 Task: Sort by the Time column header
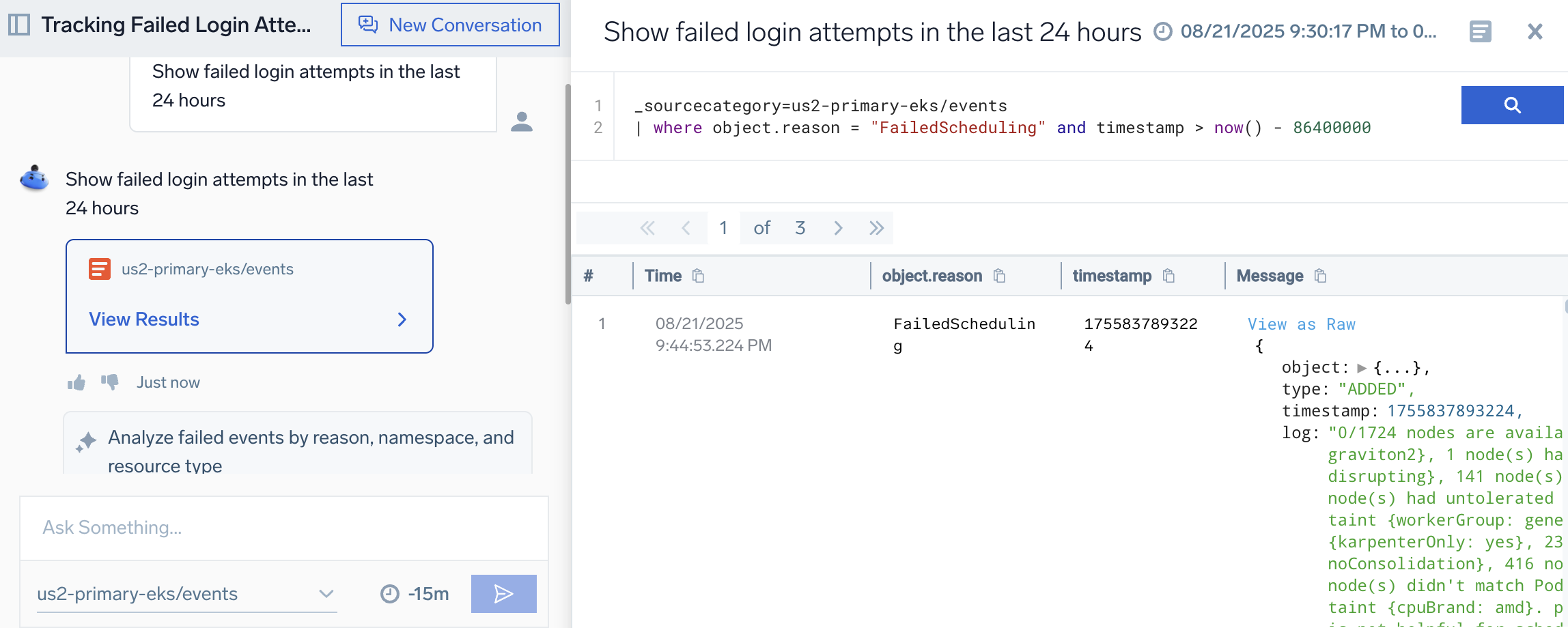pos(663,276)
